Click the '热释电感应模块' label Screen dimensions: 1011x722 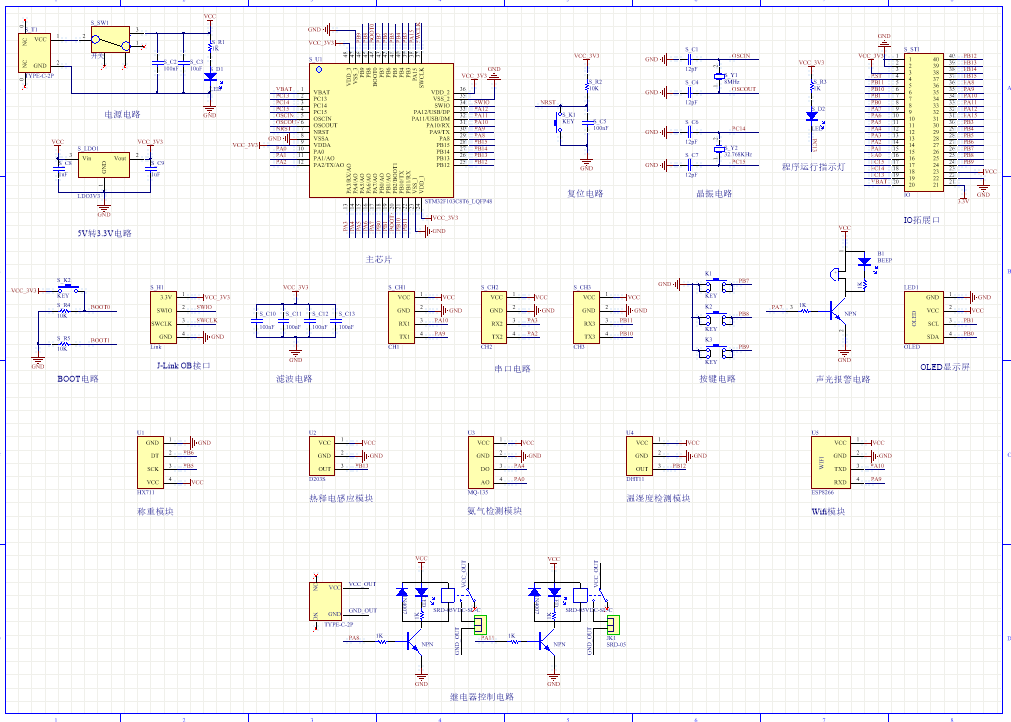coord(341,498)
